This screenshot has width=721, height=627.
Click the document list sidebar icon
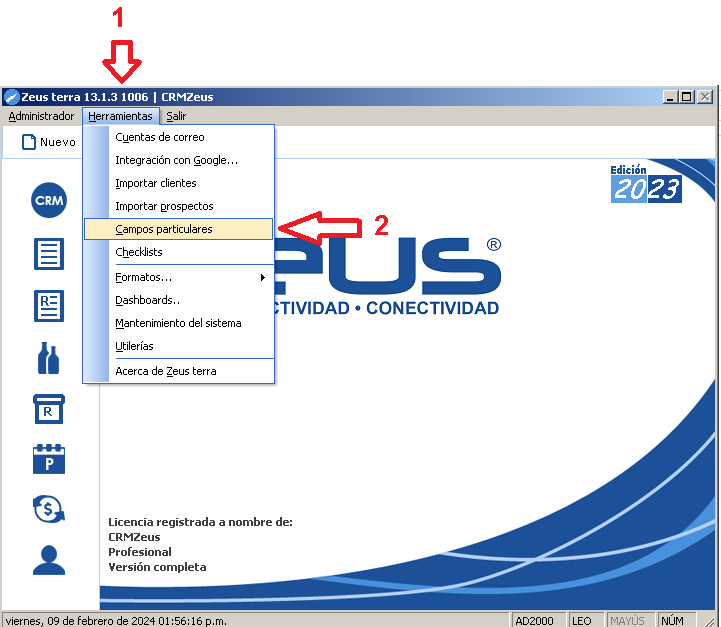click(x=49, y=254)
